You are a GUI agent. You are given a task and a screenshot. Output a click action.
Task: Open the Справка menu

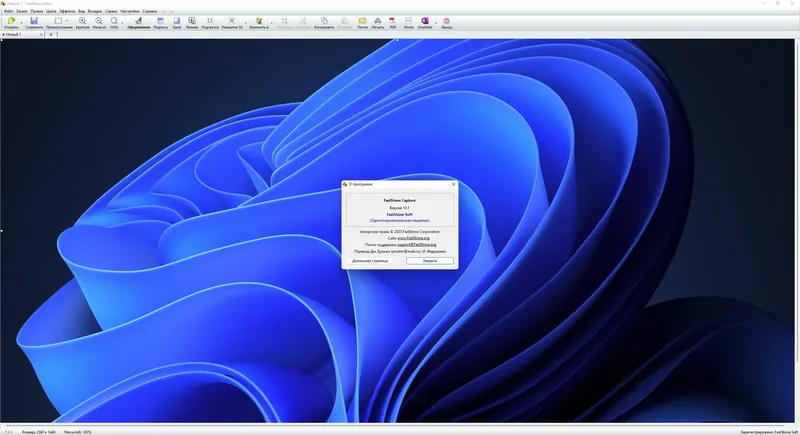(150, 11)
